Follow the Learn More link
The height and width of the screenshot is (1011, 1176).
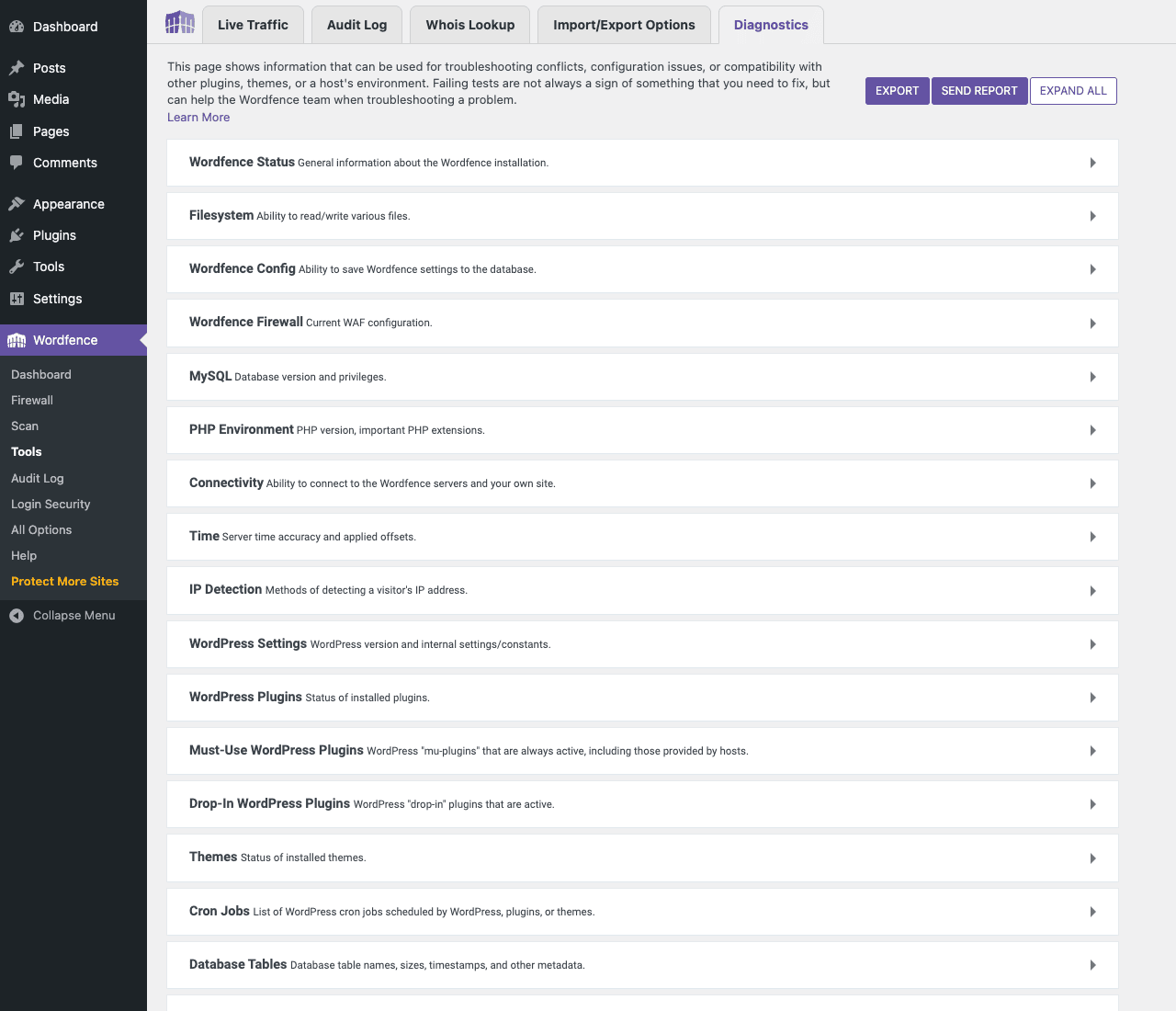(x=198, y=117)
